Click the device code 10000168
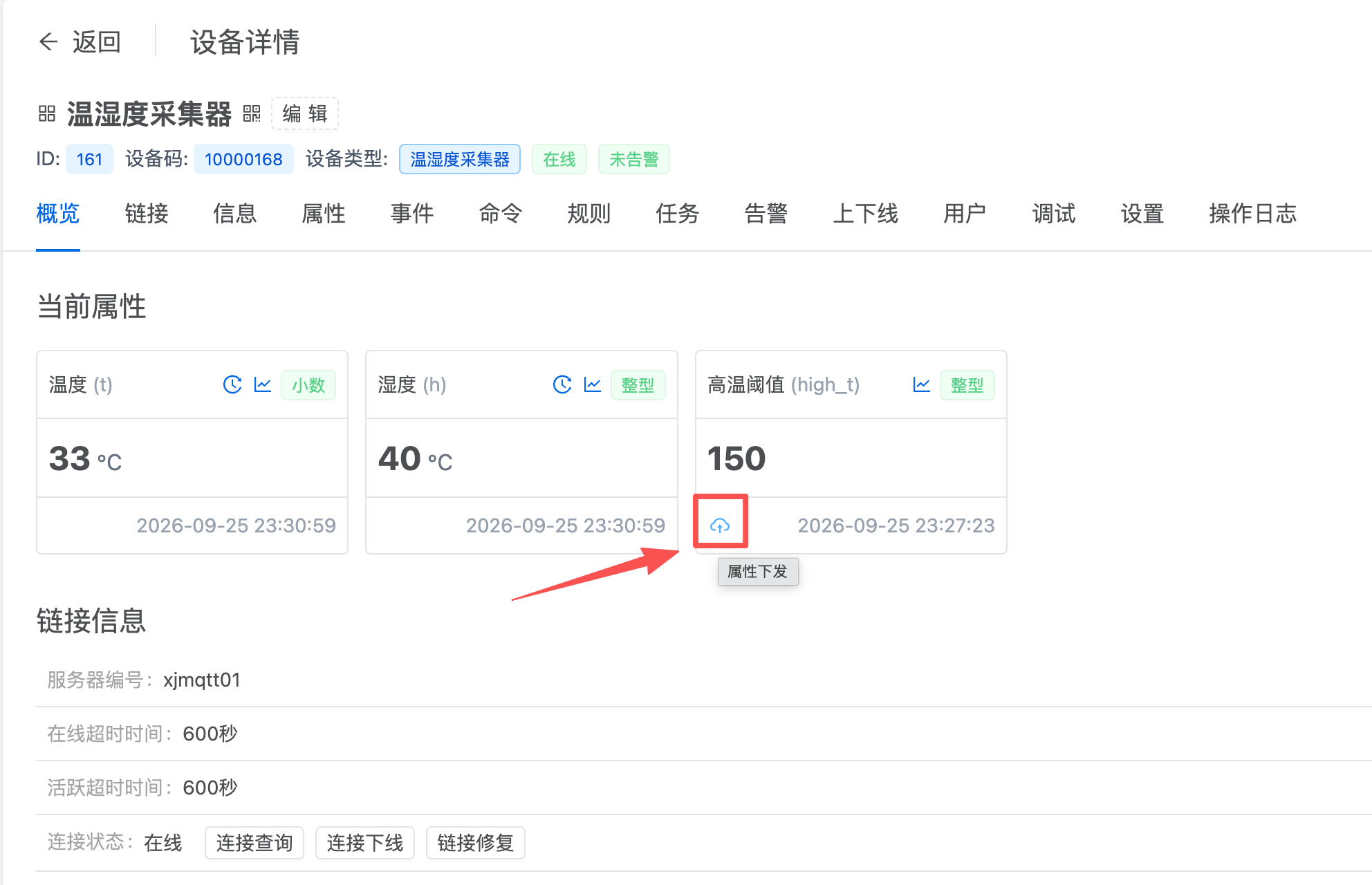This screenshot has height=885, width=1372. (243, 159)
